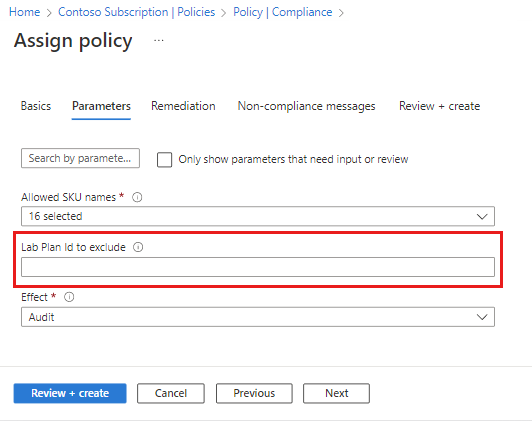Focus the Lab Plan Id to exclude field

click(x=258, y=267)
